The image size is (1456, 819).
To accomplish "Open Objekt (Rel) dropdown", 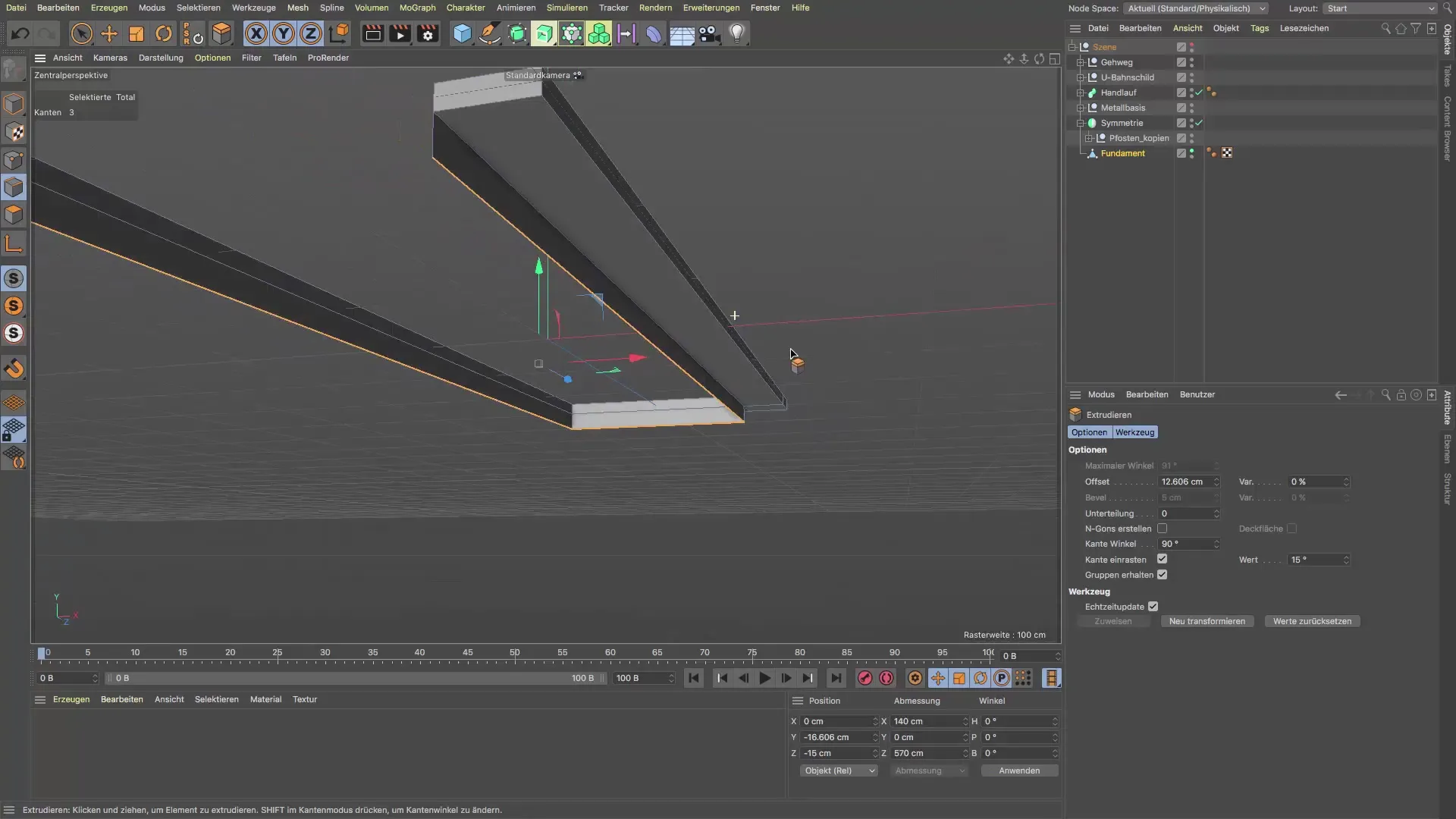I will pyautogui.click(x=839, y=770).
